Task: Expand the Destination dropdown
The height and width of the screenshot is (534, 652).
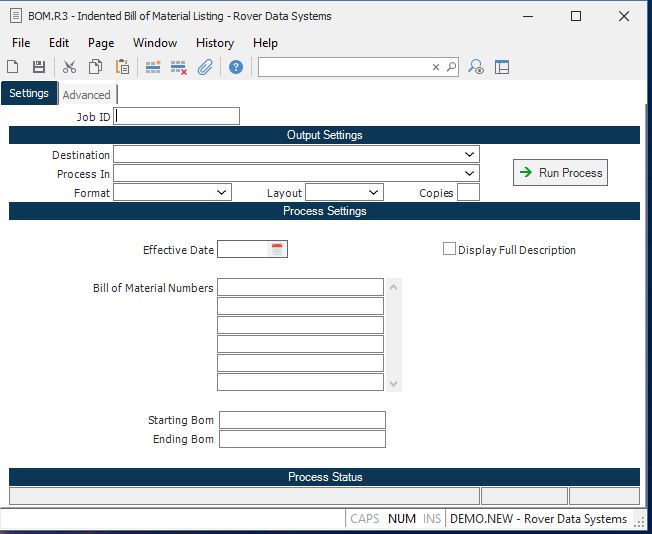Action: coord(469,155)
